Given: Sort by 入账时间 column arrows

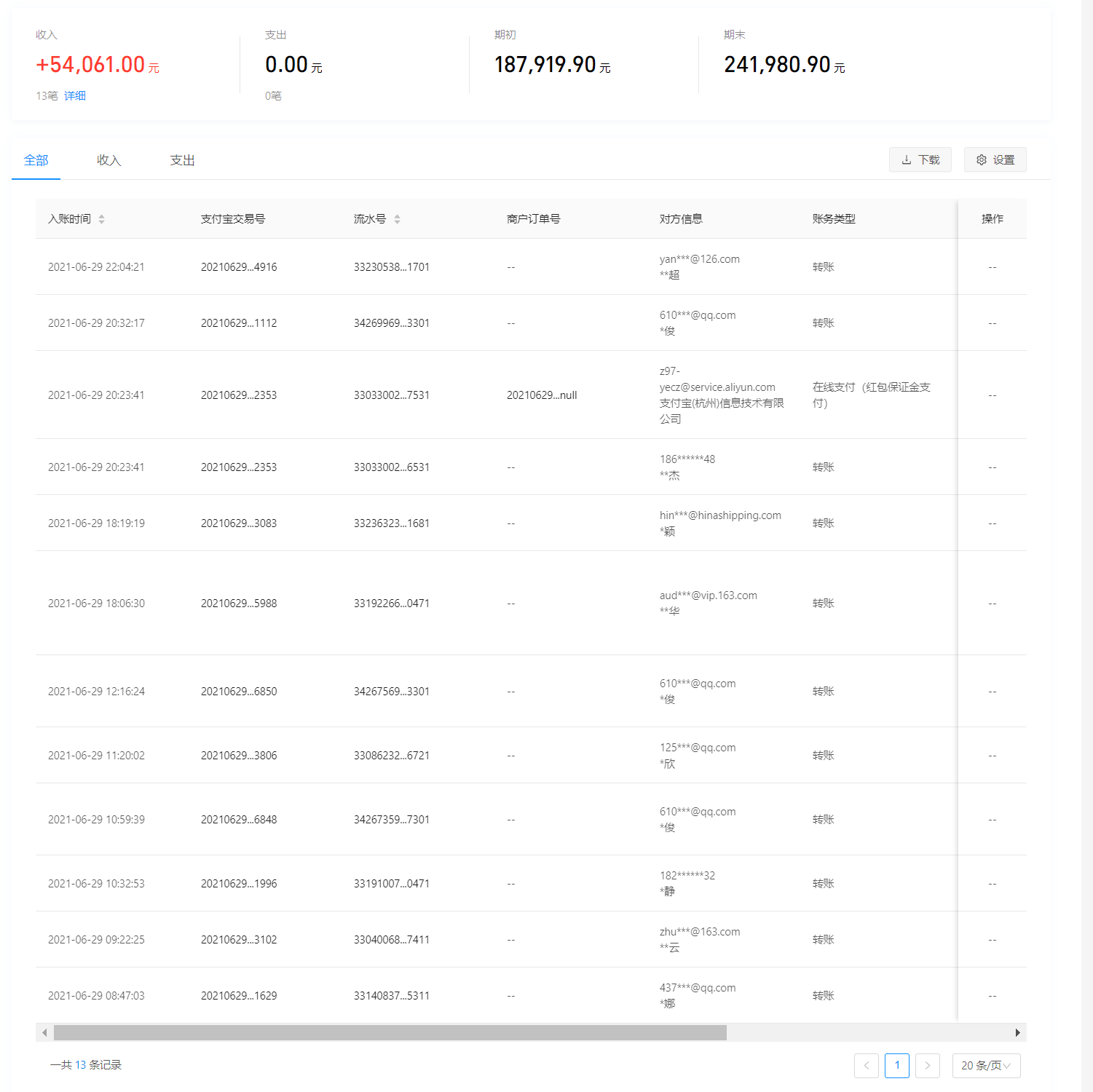Looking at the screenshot, I should (x=101, y=219).
